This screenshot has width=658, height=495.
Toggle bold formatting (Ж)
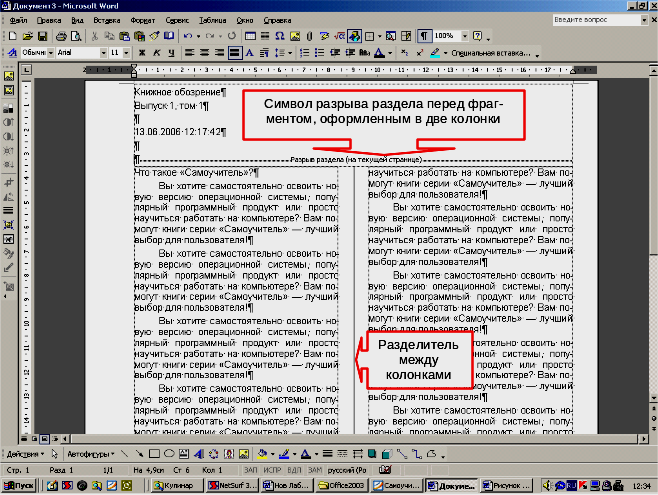point(142,53)
